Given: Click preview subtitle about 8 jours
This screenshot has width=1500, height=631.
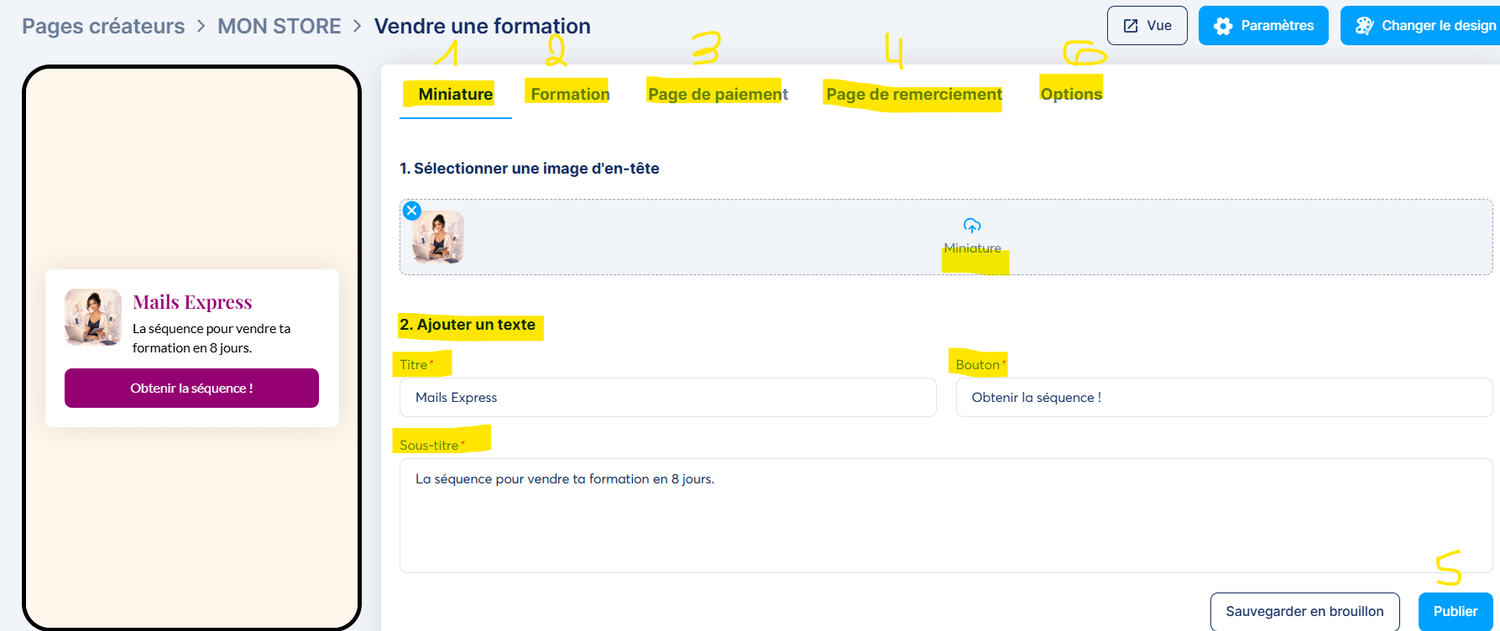Looking at the screenshot, I should (212, 338).
